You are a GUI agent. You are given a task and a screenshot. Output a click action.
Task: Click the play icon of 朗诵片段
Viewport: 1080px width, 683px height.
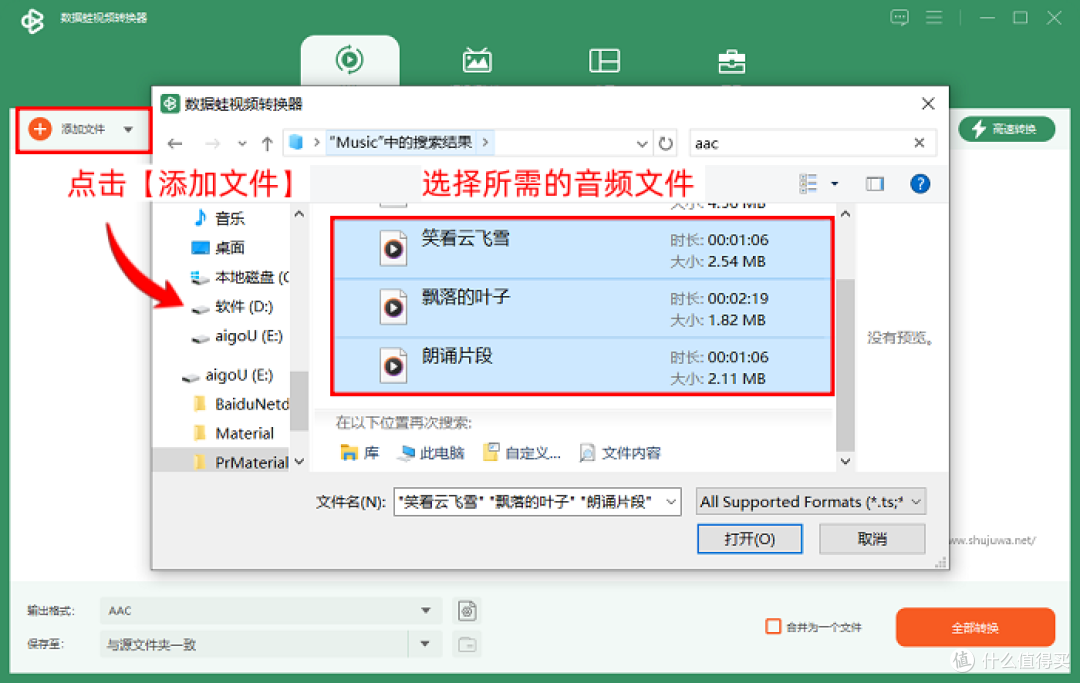pyautogui.click(x=393, y=366)
